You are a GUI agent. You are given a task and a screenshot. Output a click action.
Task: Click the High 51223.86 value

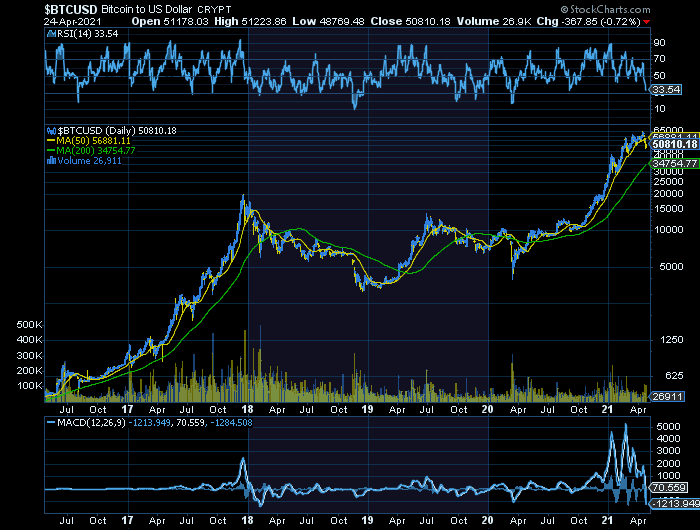250,21
